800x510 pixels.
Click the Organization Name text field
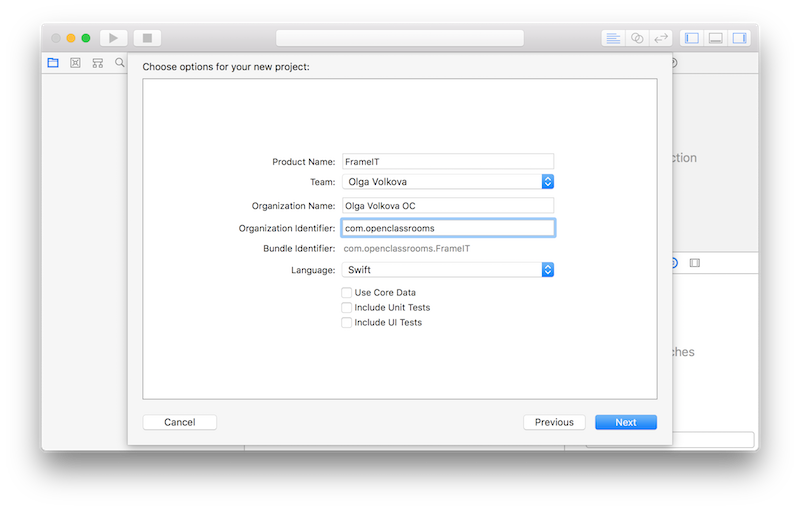(x=448, y=206)
